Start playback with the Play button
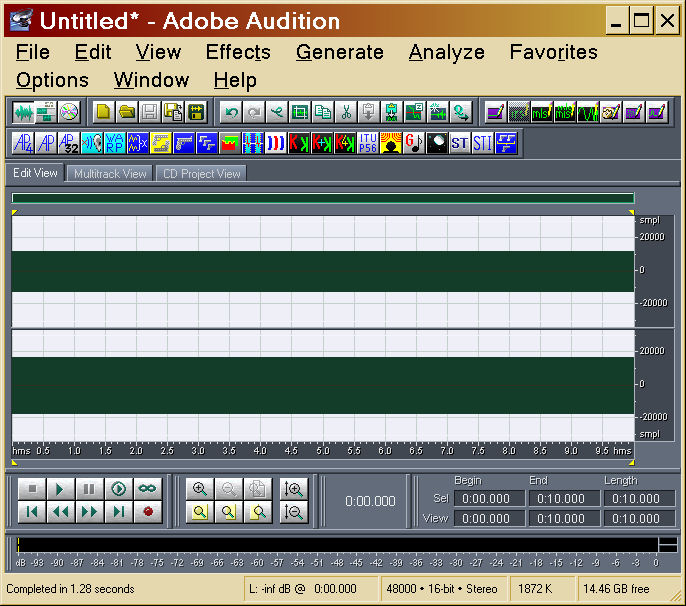Image resolution: width=686 pixels, height=606 pixels. pos(61,489)
